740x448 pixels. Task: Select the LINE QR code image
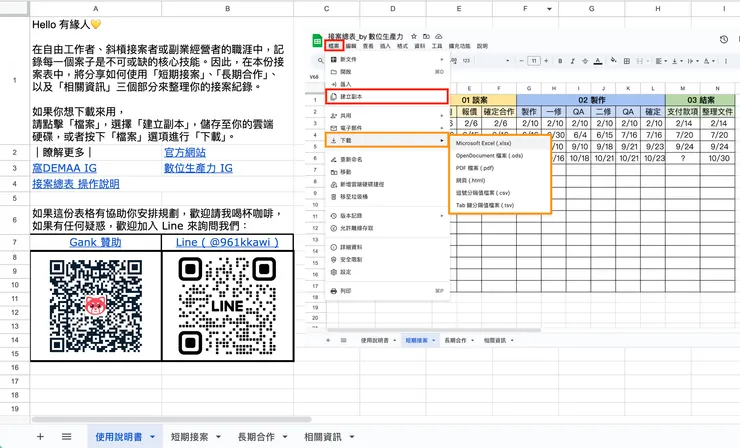(x=227, y=306)
